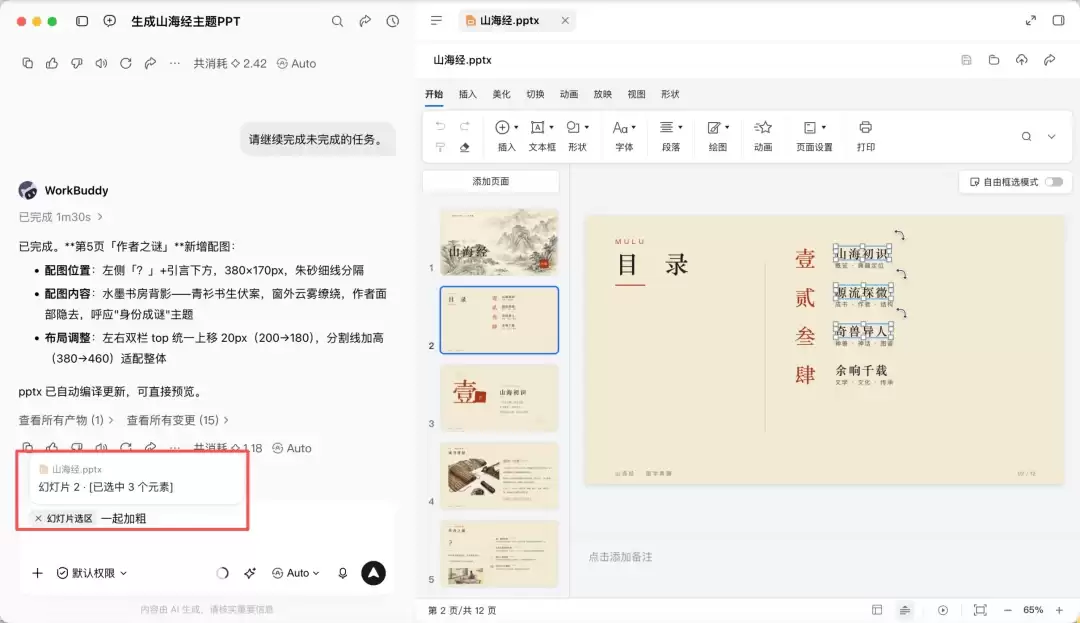1080x623 pixels.
Task: Switch to the 插入 ribbon tab
Action: click(x=468, y=94)
